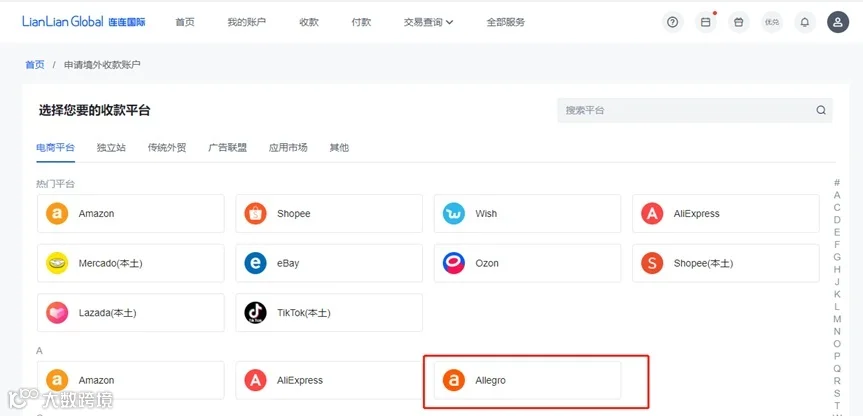Click the gift box icon in header
Screen dimensions: 863x416
[x=739, y=23]
